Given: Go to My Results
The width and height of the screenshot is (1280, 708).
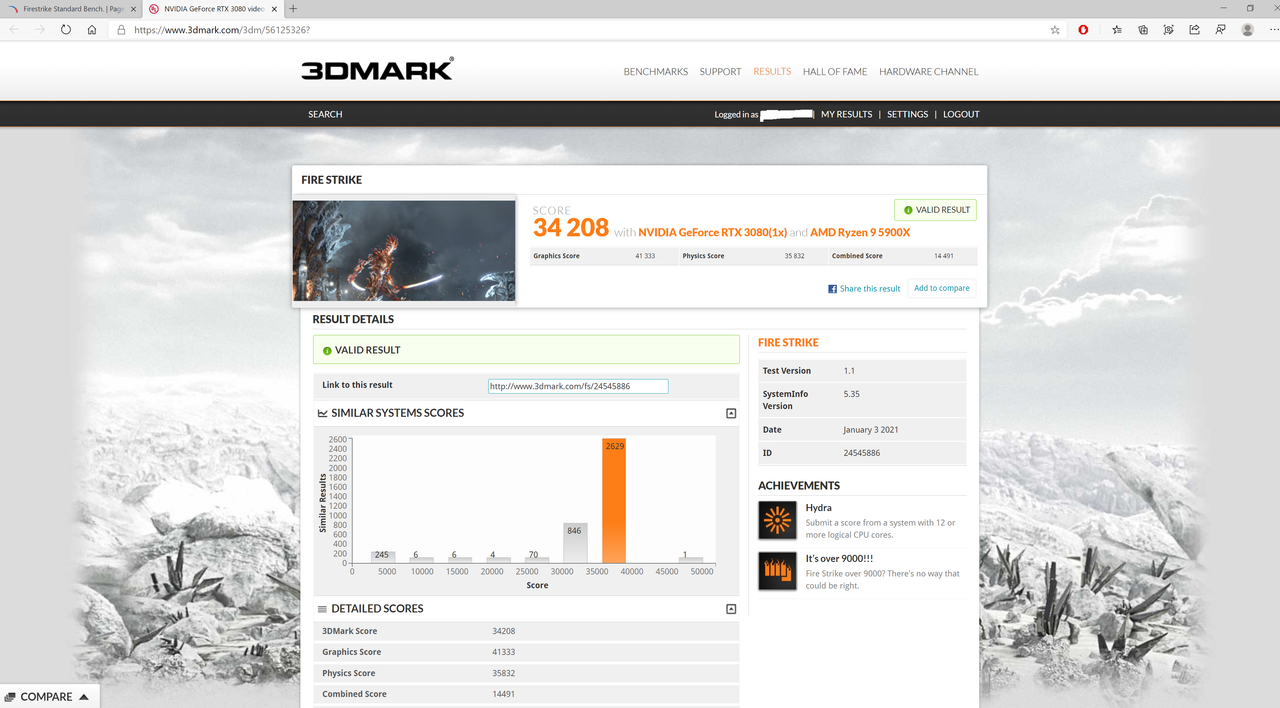Looking at the screenshot, I should [x=847, y=114].
